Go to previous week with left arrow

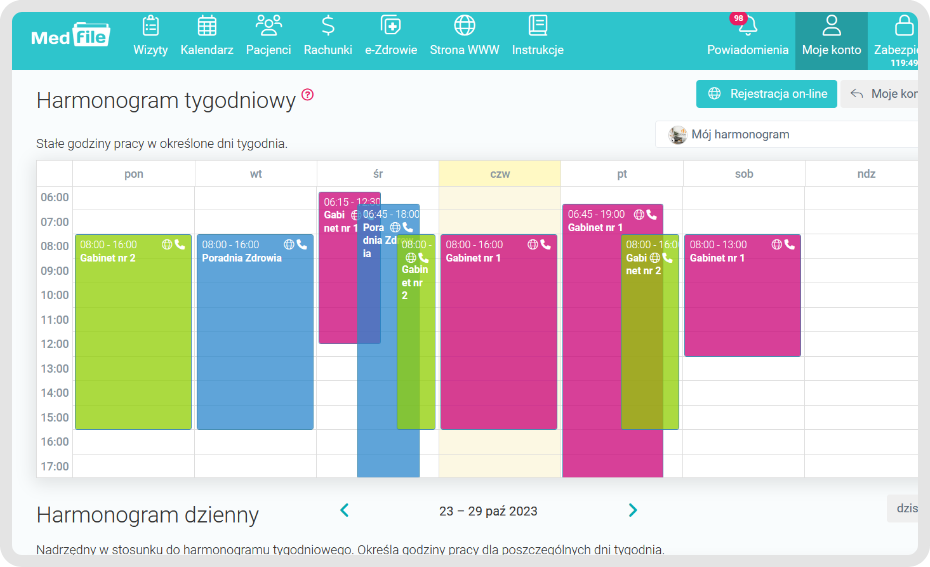[345, 511]
